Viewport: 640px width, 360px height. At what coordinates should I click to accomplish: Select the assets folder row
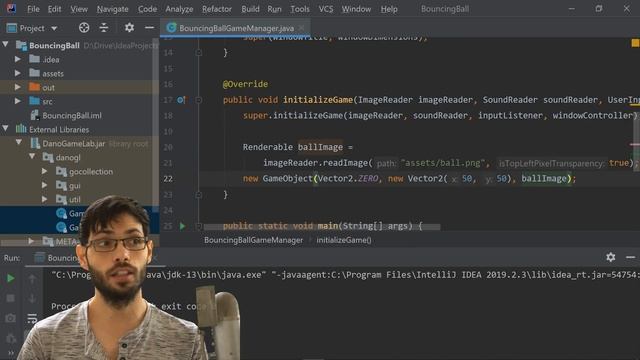pyautogui.click(x=79, y=73)
